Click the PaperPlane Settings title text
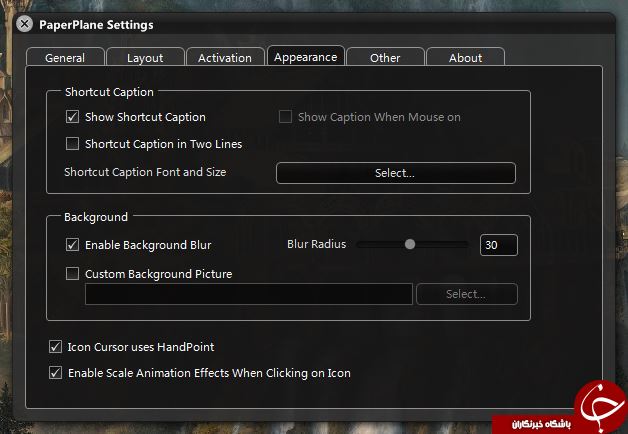Image resolution: width=628 pixels, height=434 pixels. pyautogui.click(x=96, y=24)
